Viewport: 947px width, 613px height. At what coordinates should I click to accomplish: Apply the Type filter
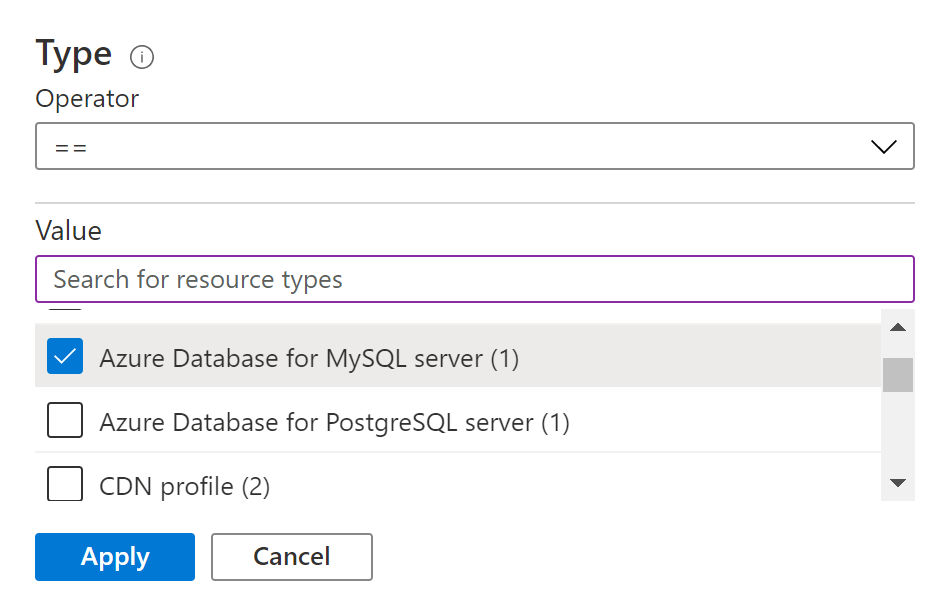115,557
